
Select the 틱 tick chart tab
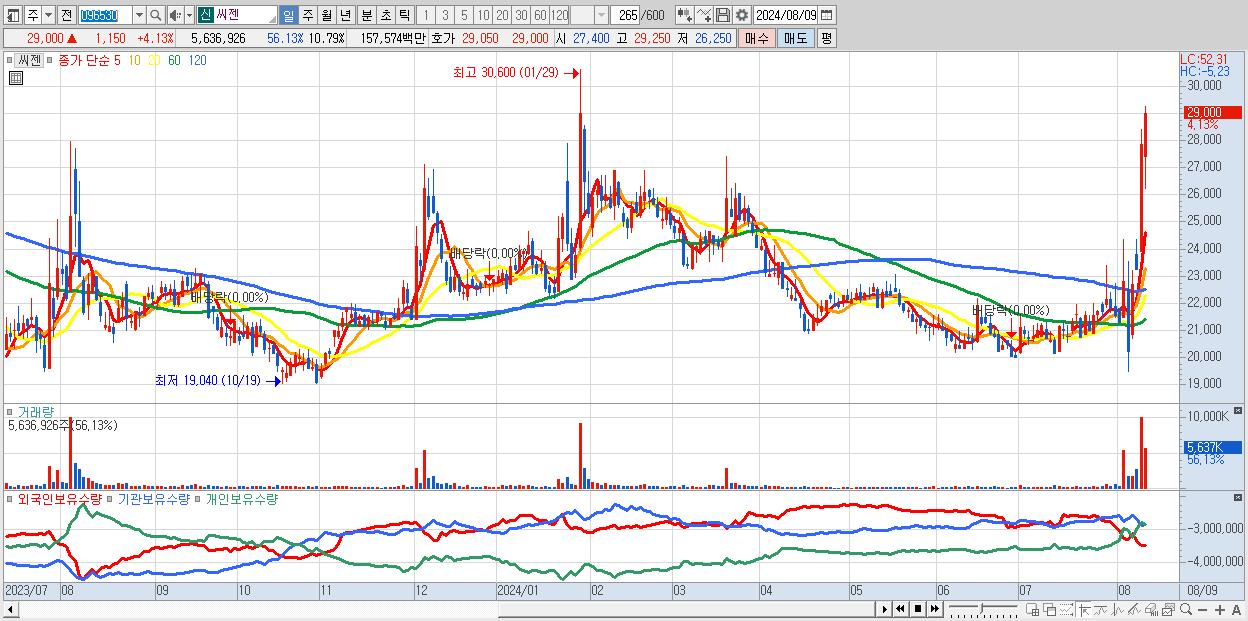pyautogui.click(x=404, y=15)
